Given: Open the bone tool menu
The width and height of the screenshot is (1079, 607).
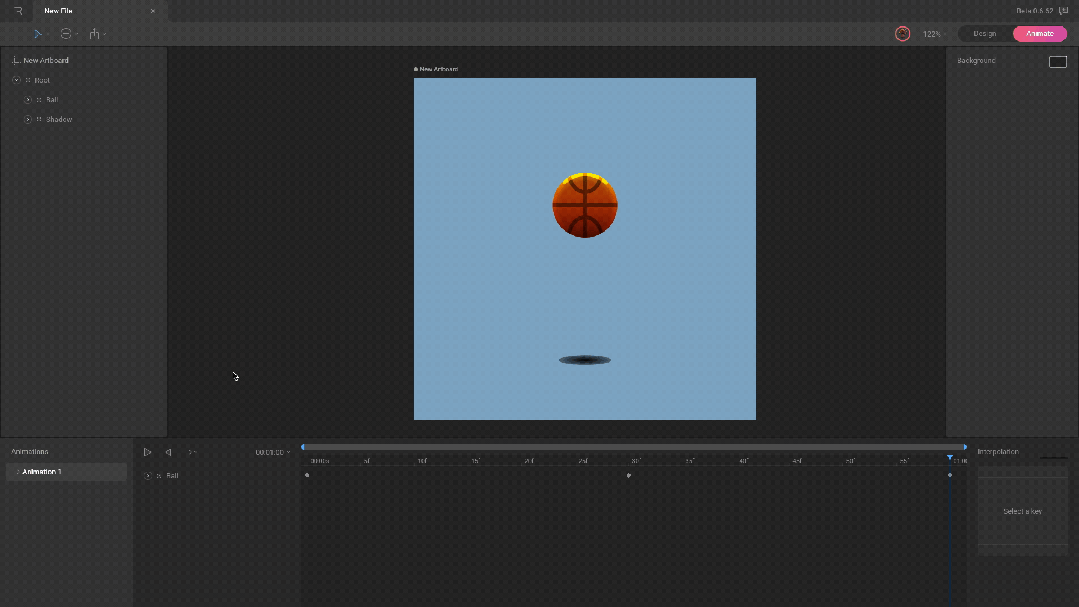Looking at the screenshot, I should click(x=96, y=34).
